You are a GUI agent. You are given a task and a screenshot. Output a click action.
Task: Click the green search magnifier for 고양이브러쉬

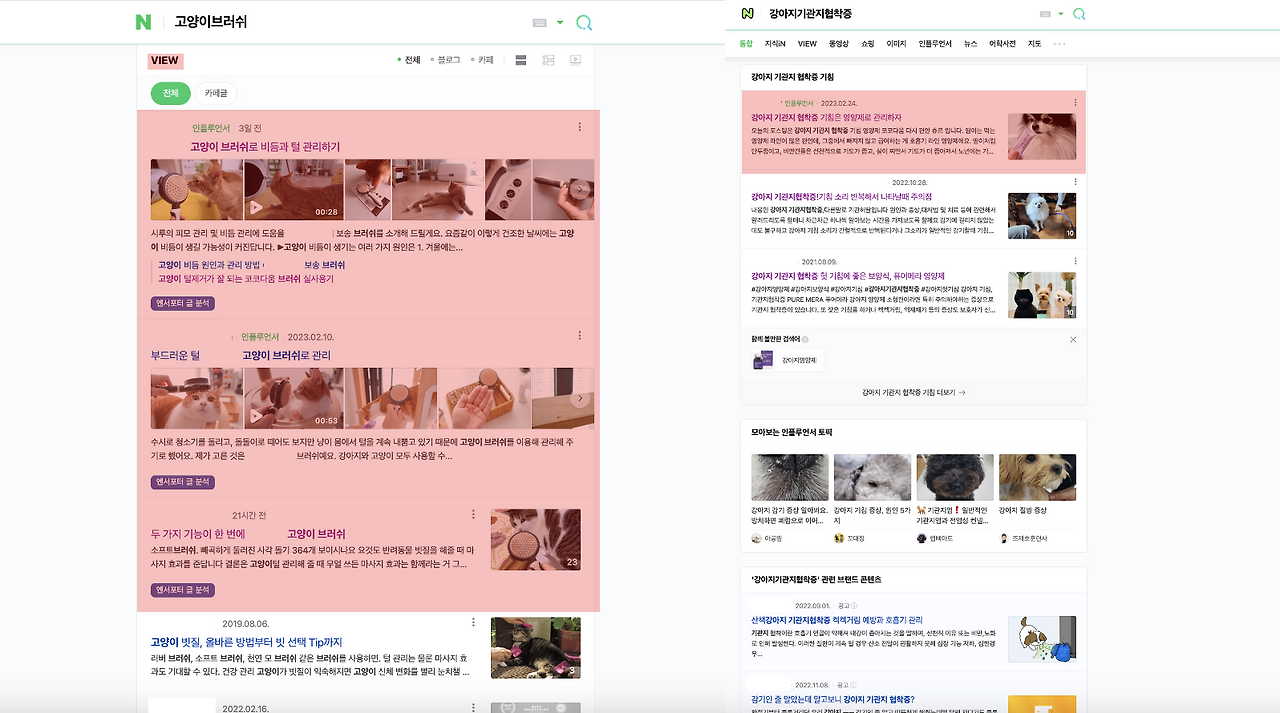tap(583, 21)
